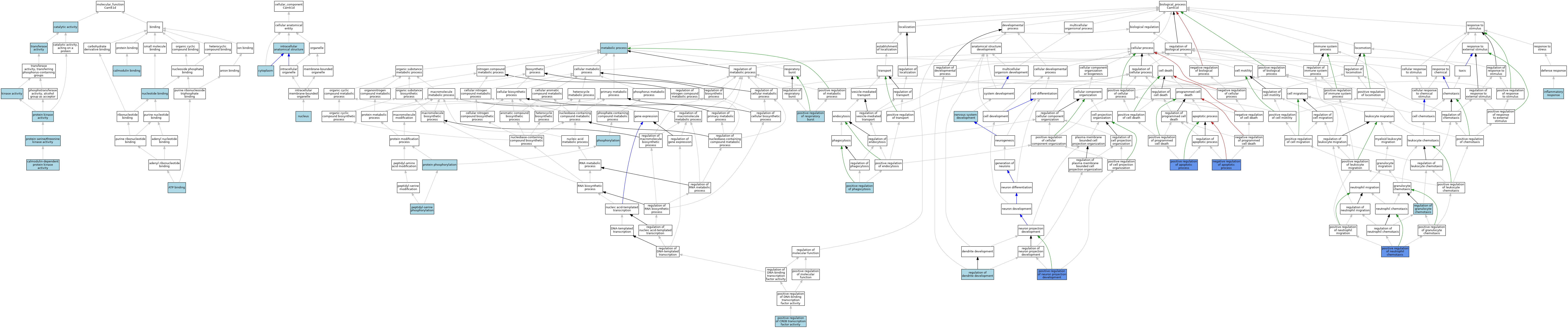Screen dimensions: 1568x328
Task: Select the 'catalytic activity' node
Action: click(66, 27)
